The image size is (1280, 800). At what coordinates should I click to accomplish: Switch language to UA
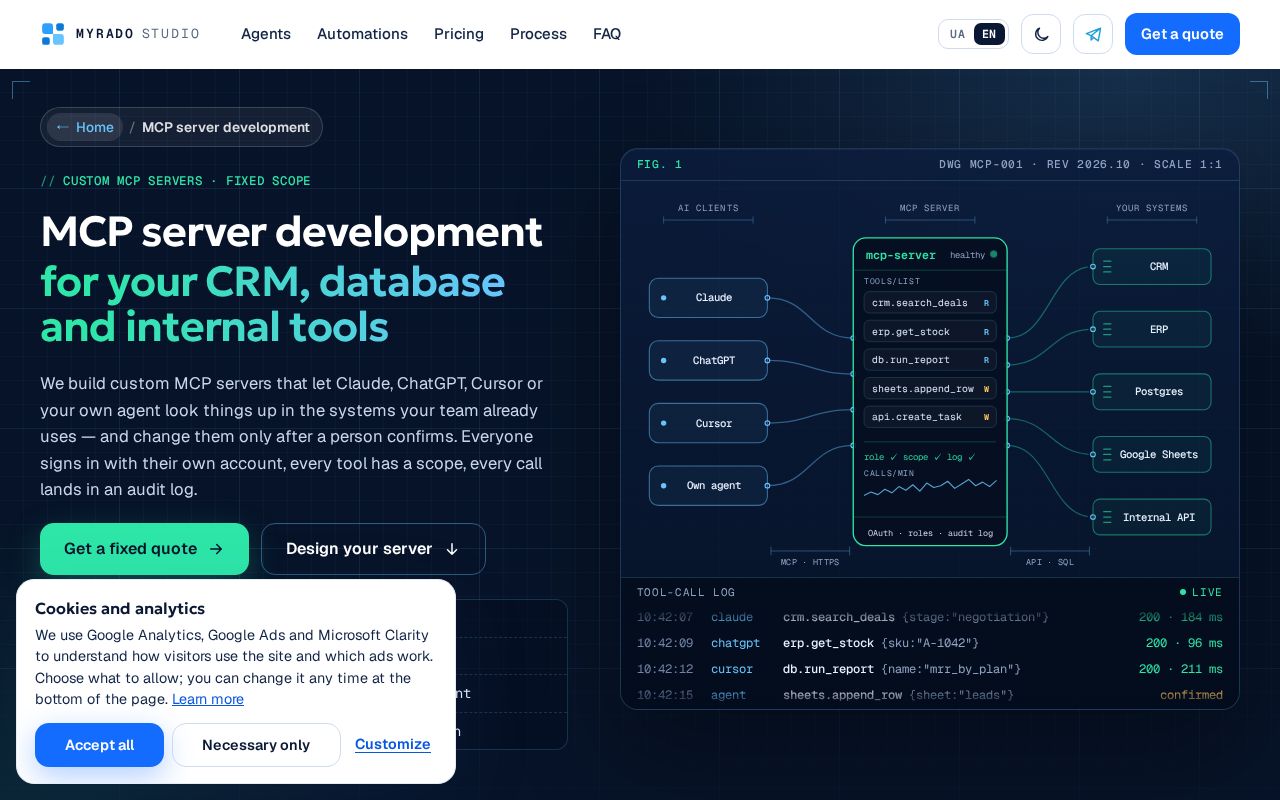point(957,34)
